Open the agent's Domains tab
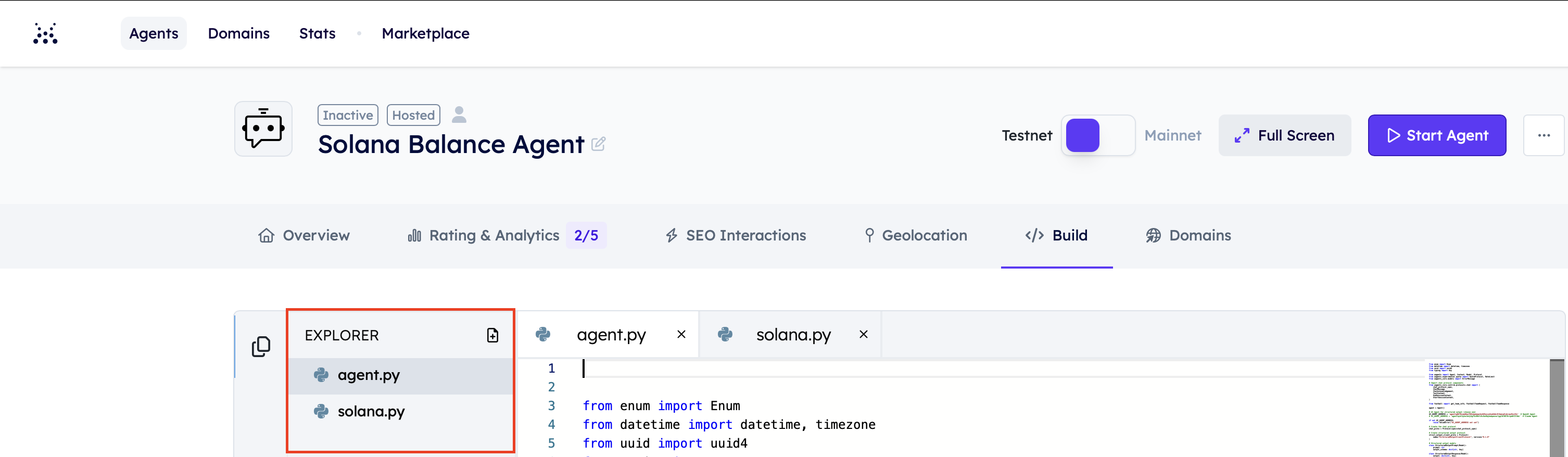Screen dimensions: 1568x457 [1188, 235]
